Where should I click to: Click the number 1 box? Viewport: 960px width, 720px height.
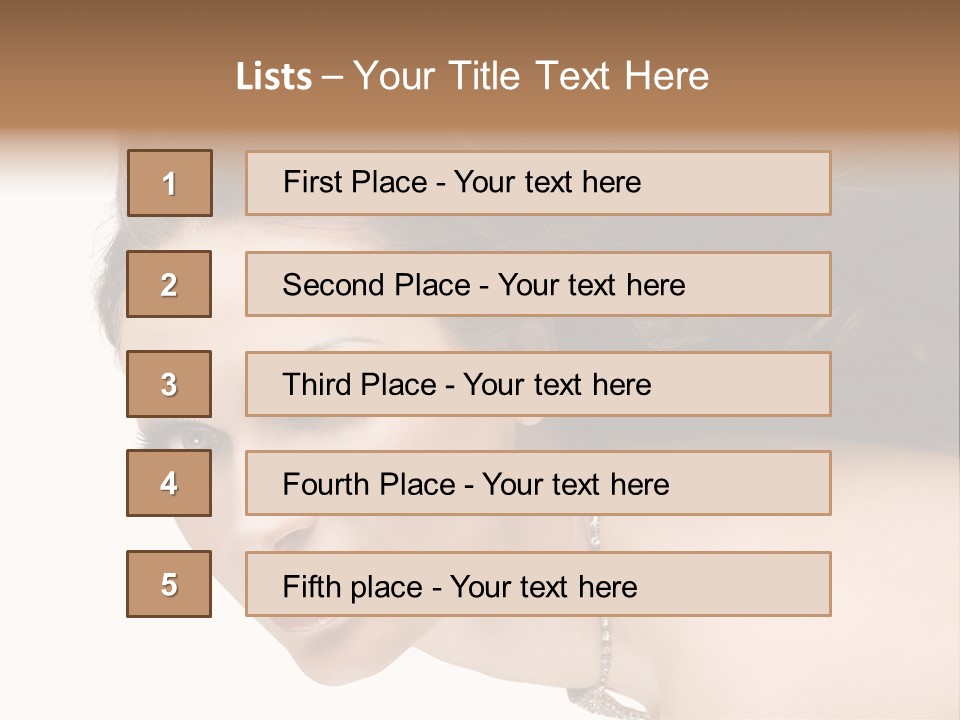(169, 183)
